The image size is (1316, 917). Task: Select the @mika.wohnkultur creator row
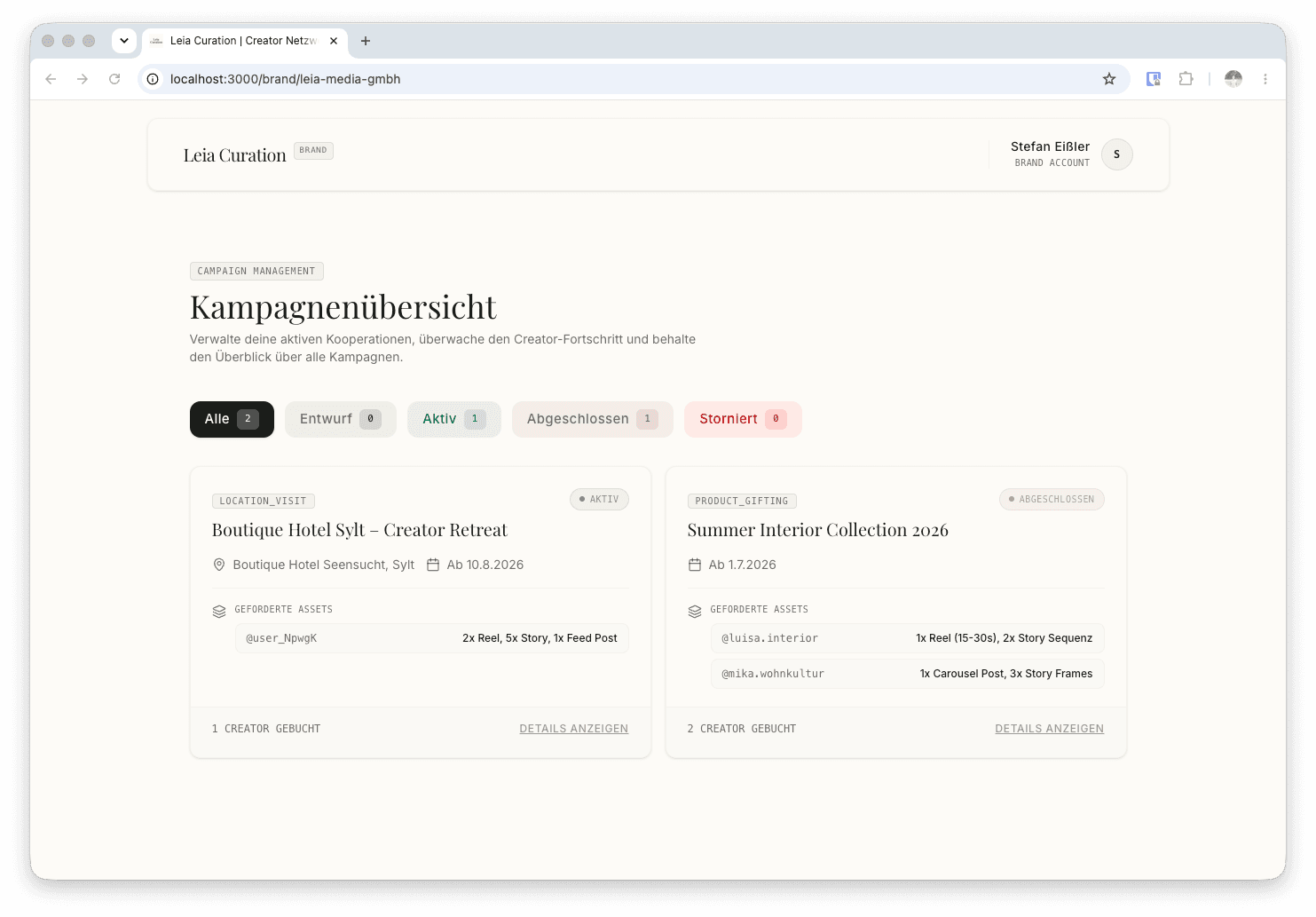coord(908,674)
